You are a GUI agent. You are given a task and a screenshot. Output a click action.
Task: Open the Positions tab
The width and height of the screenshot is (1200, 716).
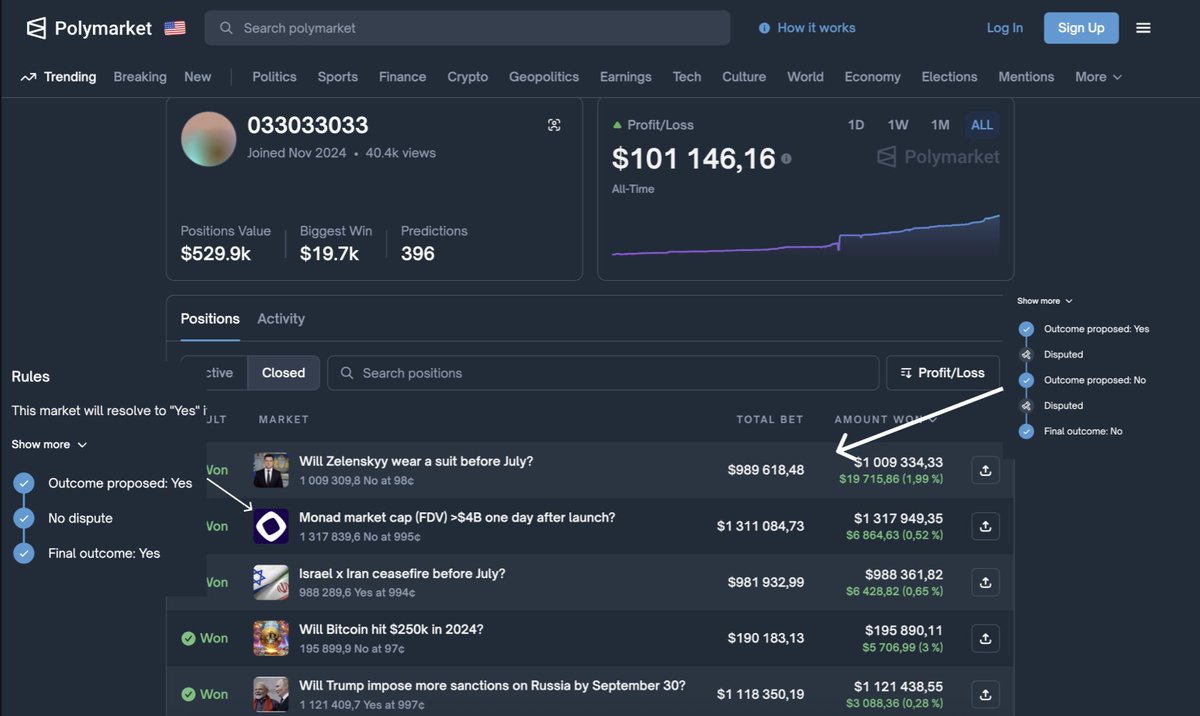[210, 319]
